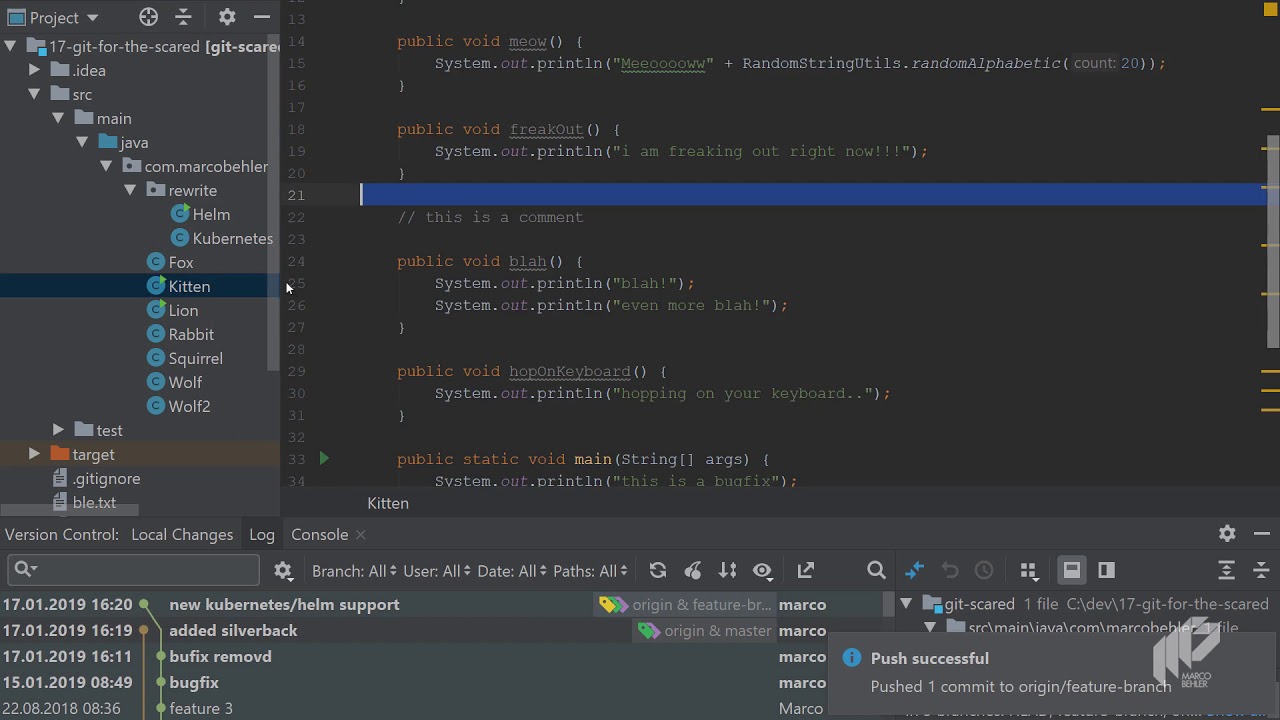This screenshot has width=1280, height=720.
Task: Open the Branch: All filter dropdown
Action: [x=354, y=571]
